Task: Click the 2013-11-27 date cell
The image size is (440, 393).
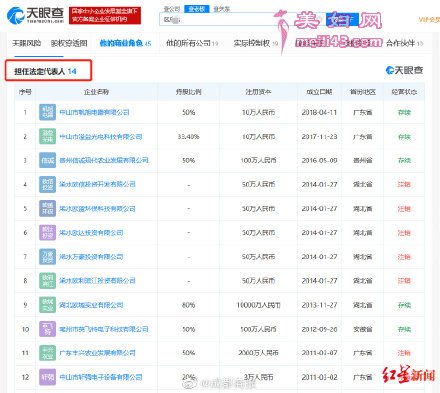Action: [319, 305]
